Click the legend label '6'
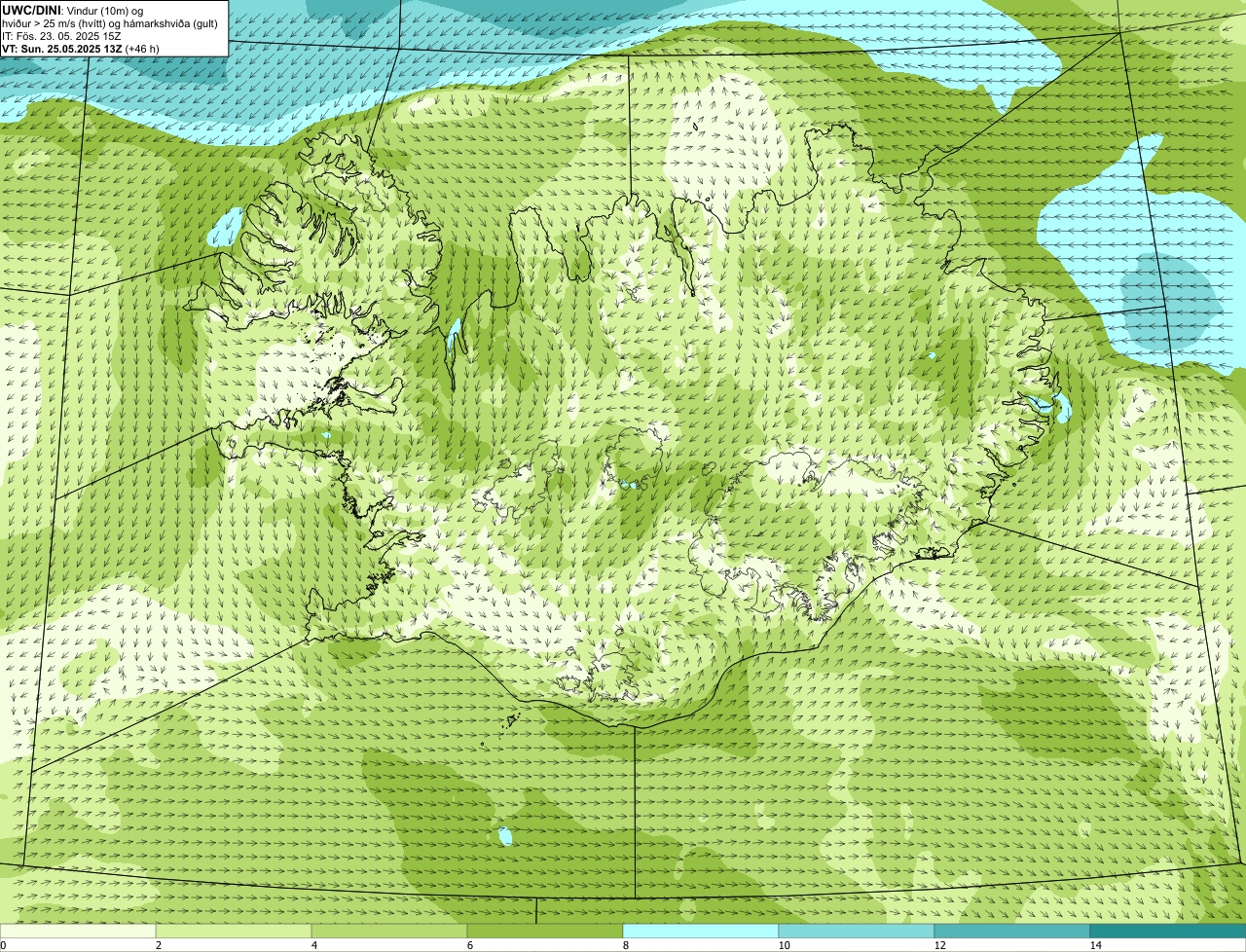 pos(469,945)
